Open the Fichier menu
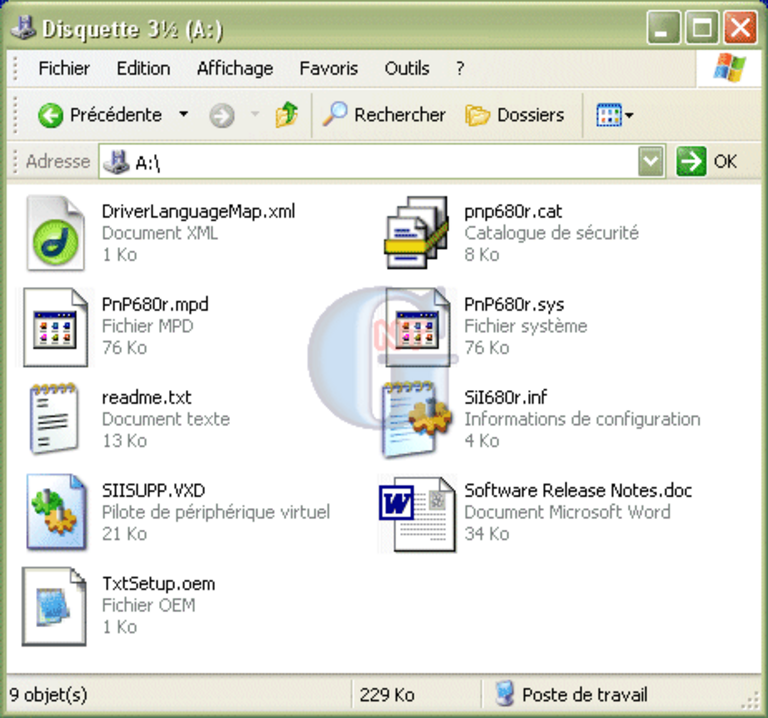 (64, 69)
